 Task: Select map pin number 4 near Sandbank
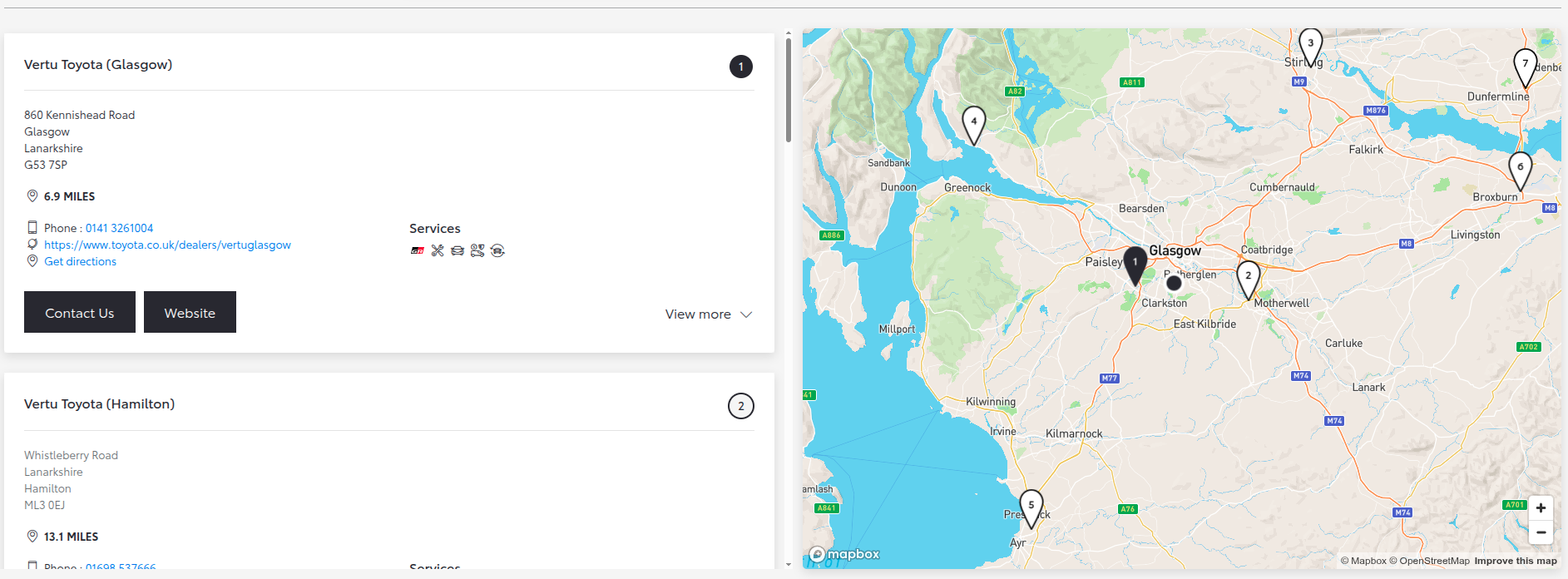(x=974, y=125)
